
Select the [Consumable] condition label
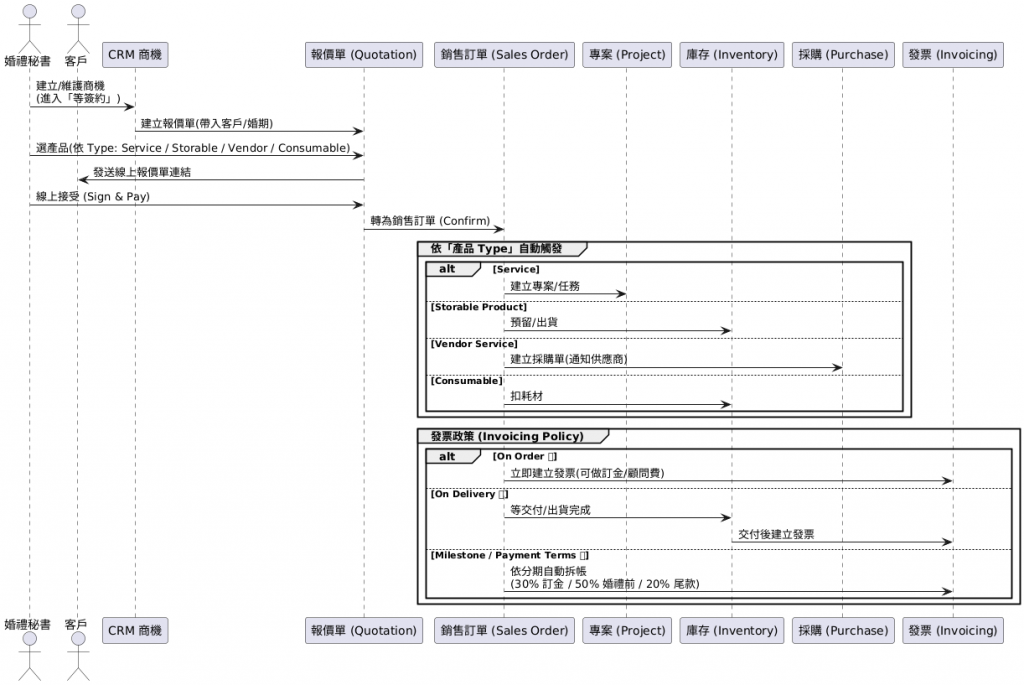click(466, 381)
